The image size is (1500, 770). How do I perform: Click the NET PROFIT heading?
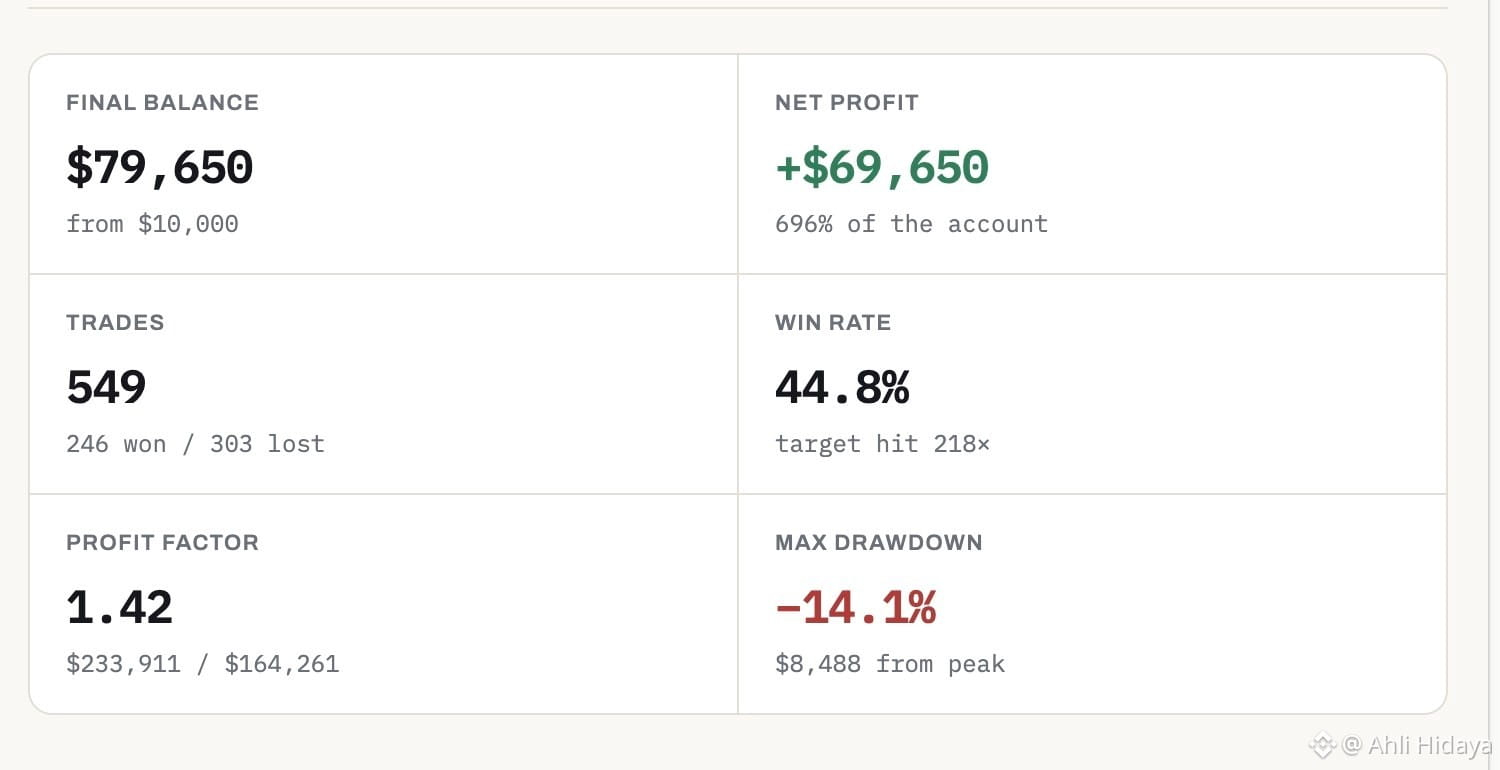tap(846, 102)
